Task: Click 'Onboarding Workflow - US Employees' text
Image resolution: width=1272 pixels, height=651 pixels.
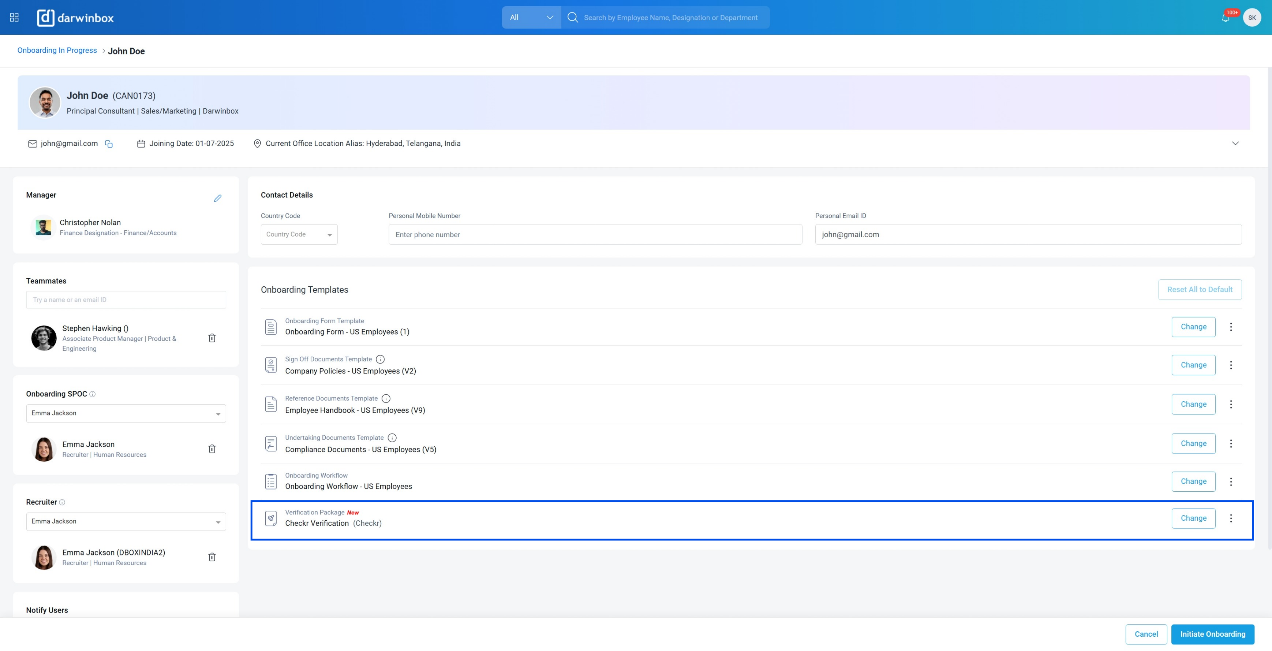Action: (349, 486)
